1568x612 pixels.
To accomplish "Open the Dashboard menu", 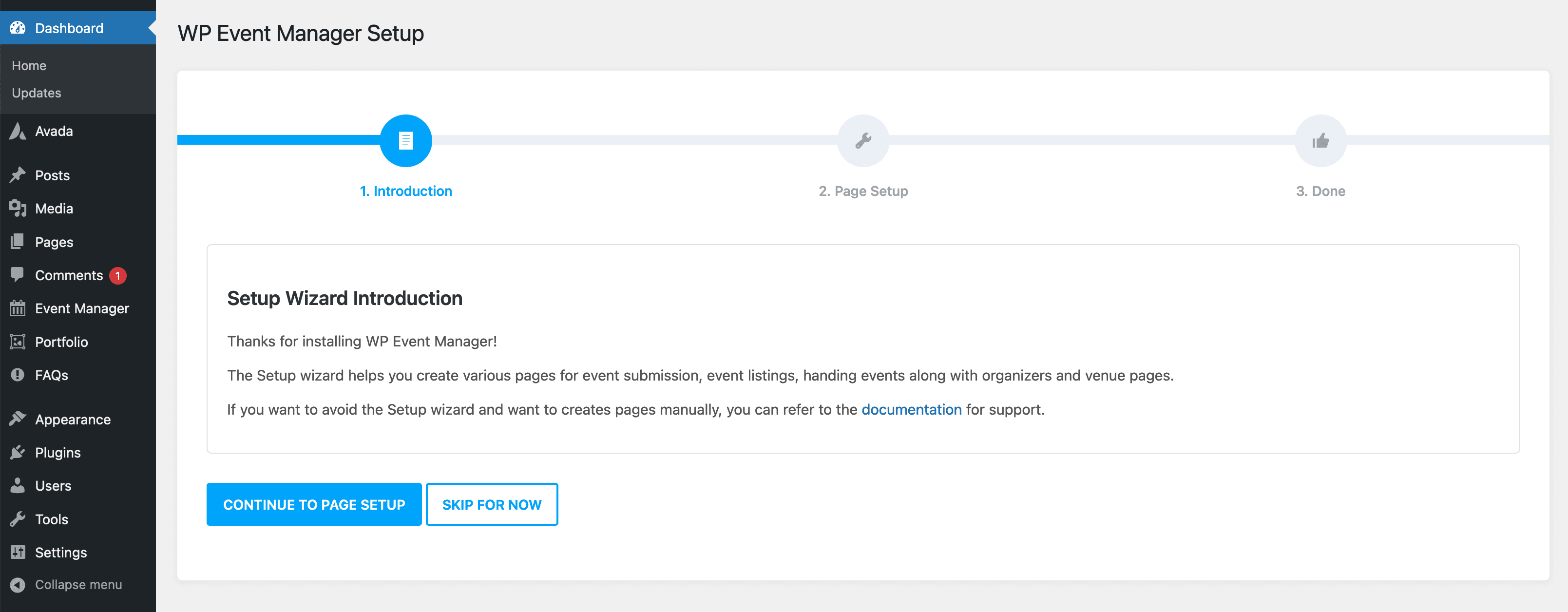I will (78, 28).
